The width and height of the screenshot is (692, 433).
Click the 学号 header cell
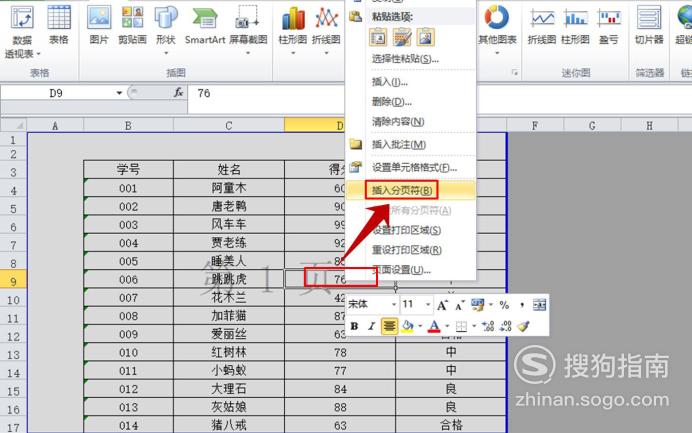[x=128, y=169]
